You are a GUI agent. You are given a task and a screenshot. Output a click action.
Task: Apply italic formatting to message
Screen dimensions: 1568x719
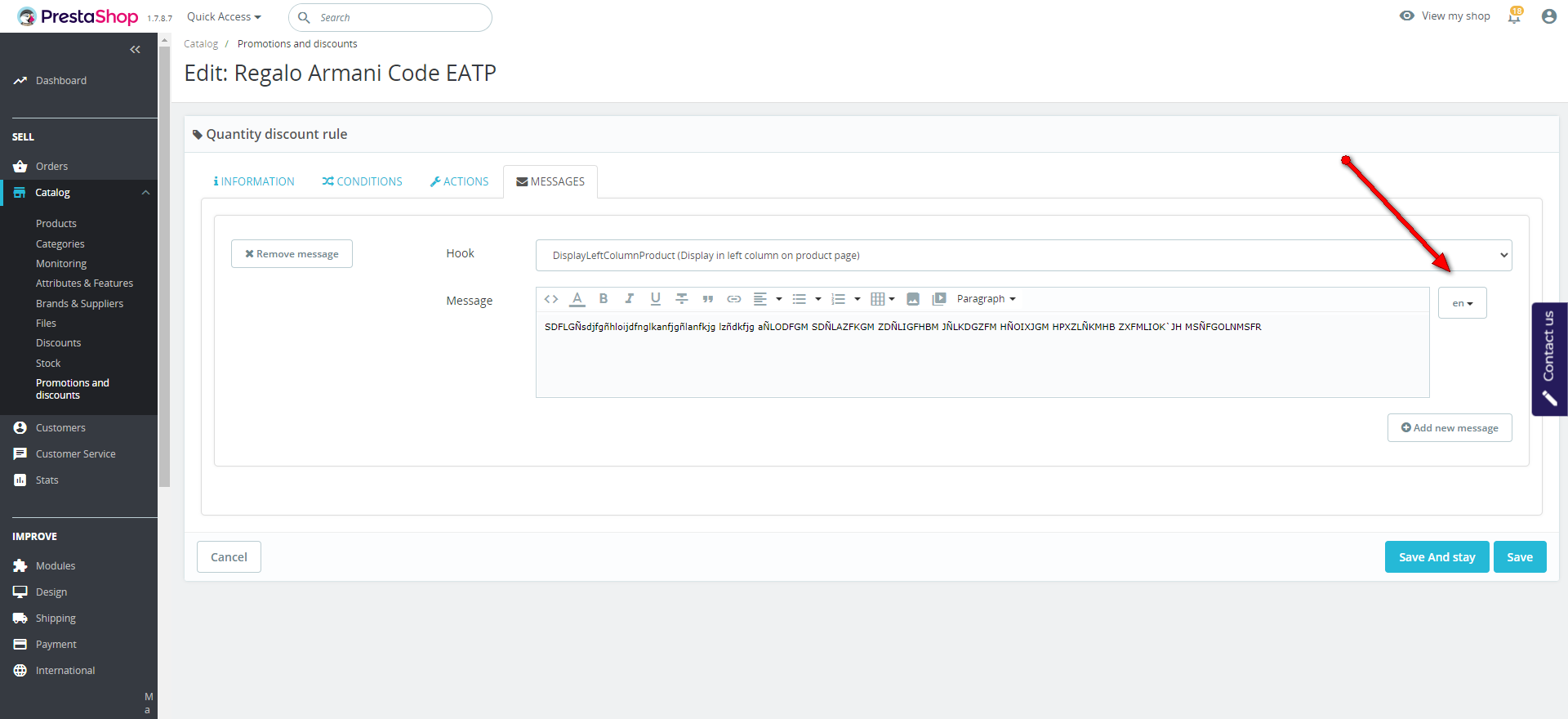(630, 299)
